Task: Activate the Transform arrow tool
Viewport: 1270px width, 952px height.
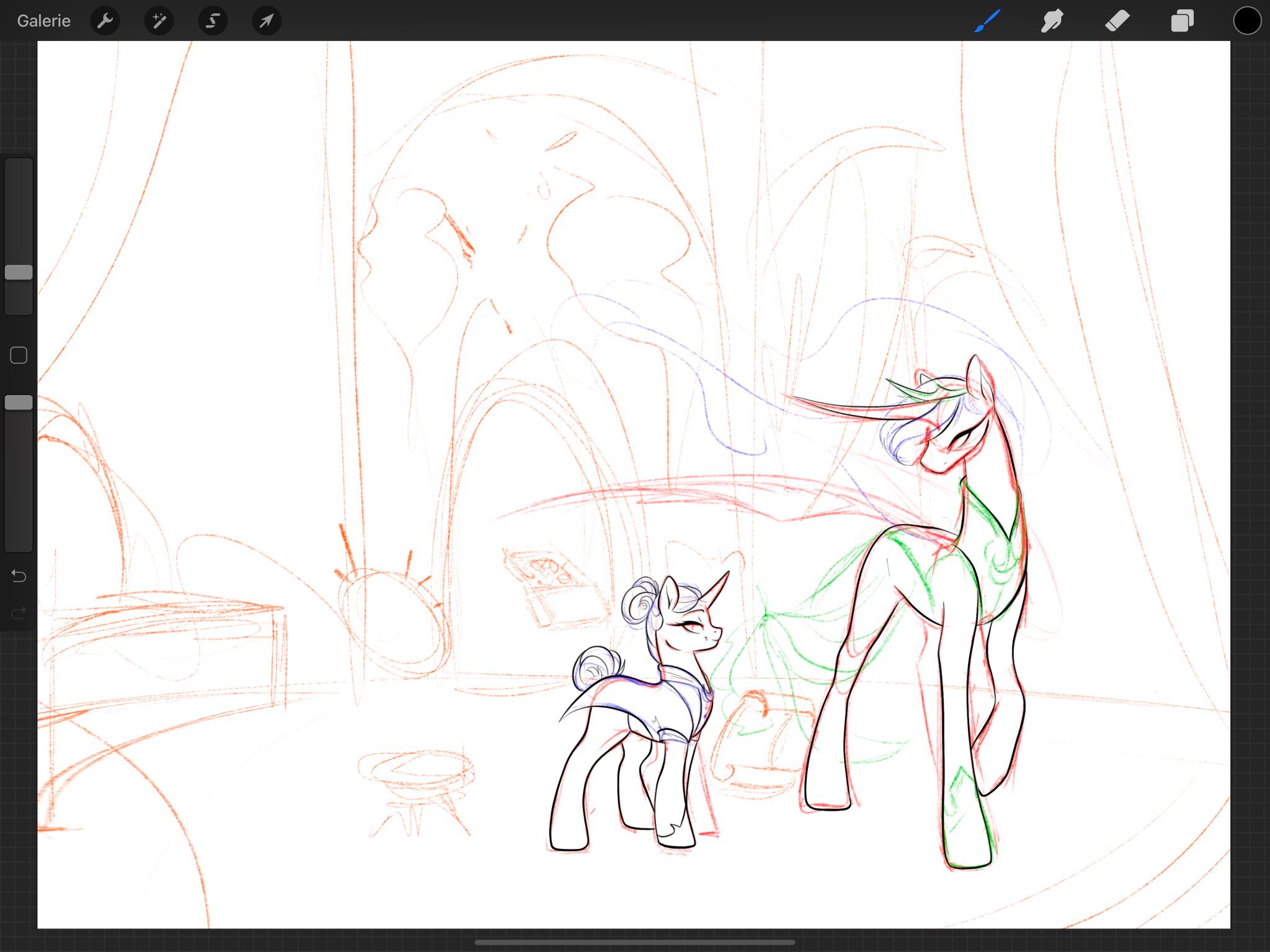Action: pyautogui.click(x=267, y=20)
